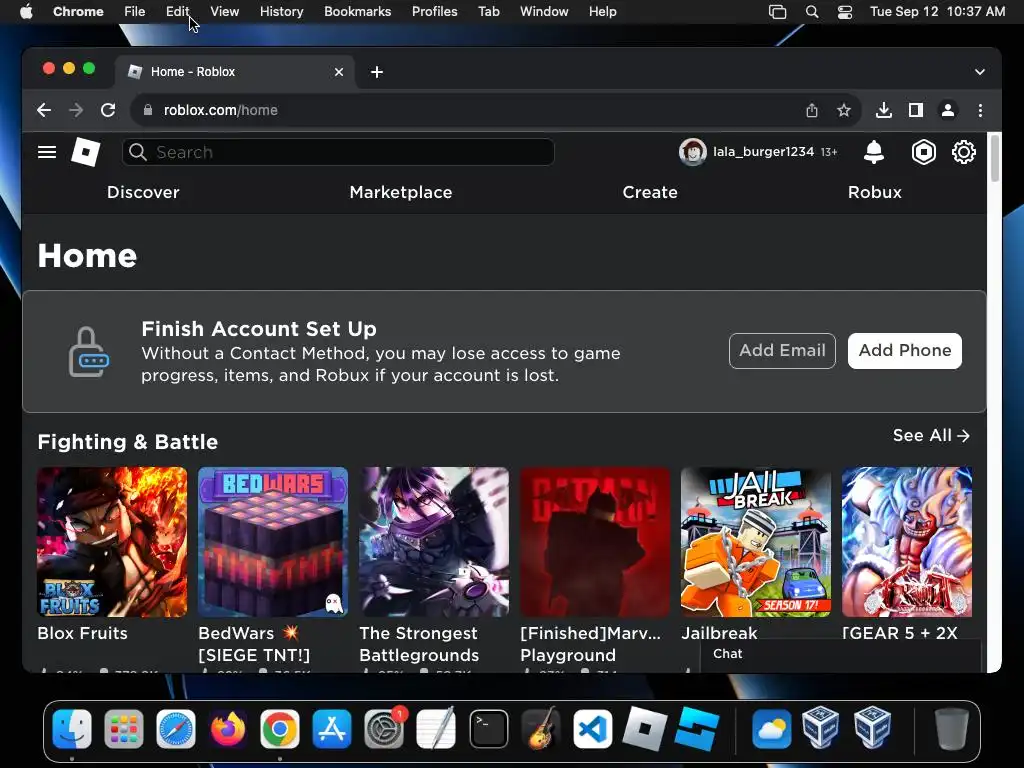Screen dimensions: 1024x768
Task: Click the lala_burger1234 username
Action: coord(763,152)
